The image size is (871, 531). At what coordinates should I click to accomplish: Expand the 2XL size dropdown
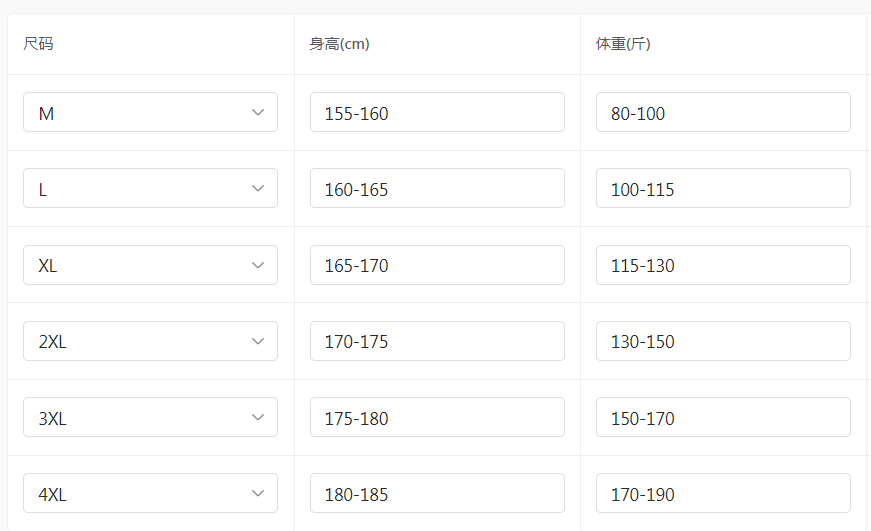coord(150,341)
